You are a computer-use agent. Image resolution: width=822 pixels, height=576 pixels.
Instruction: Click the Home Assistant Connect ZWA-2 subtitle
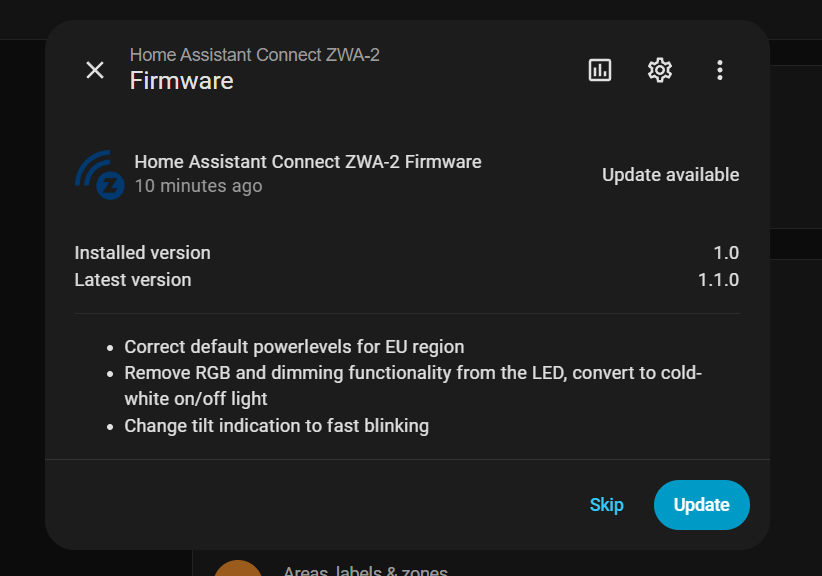(256, 54)
